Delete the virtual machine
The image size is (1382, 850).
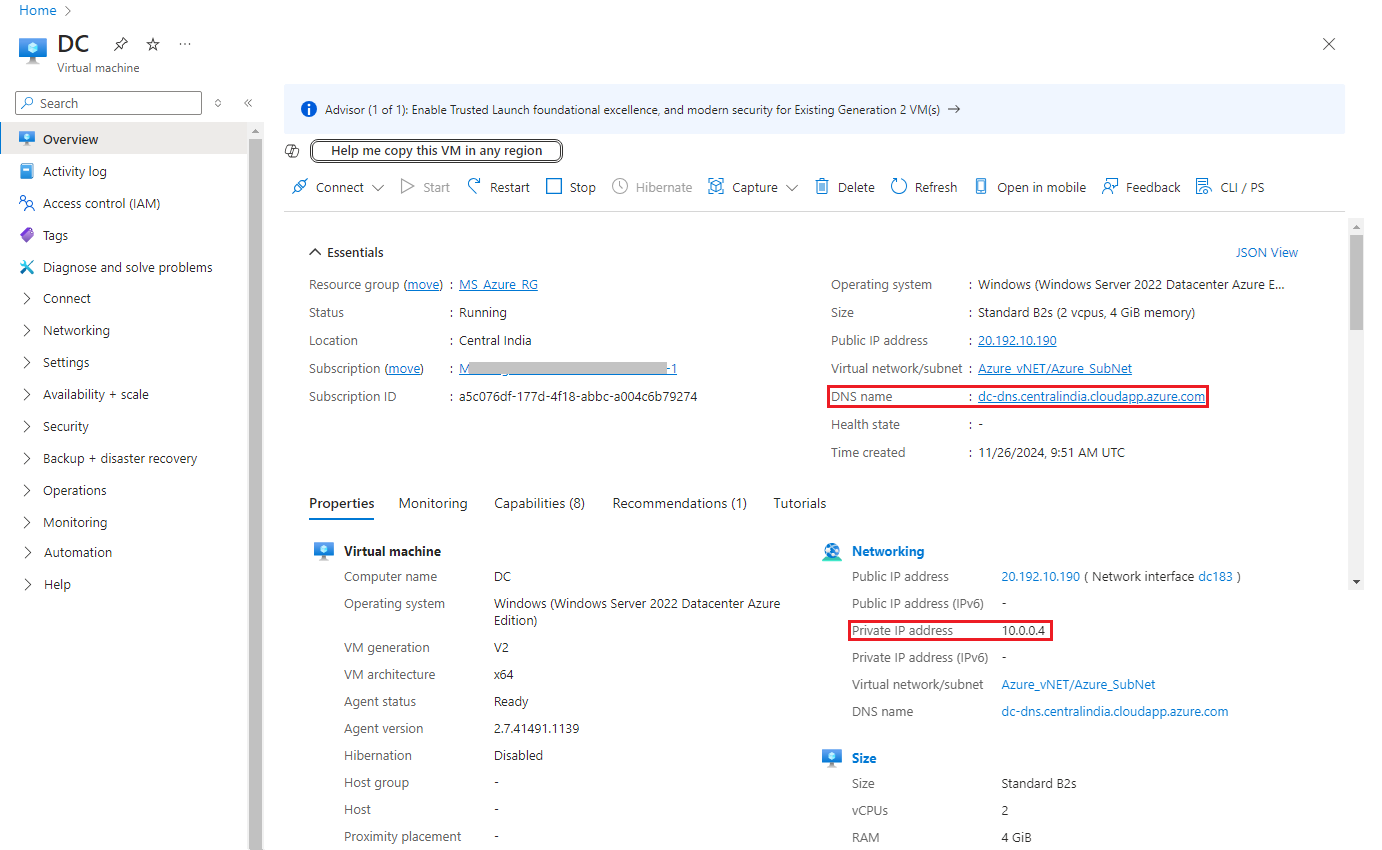pyautogui.click(x=845, y=187)
